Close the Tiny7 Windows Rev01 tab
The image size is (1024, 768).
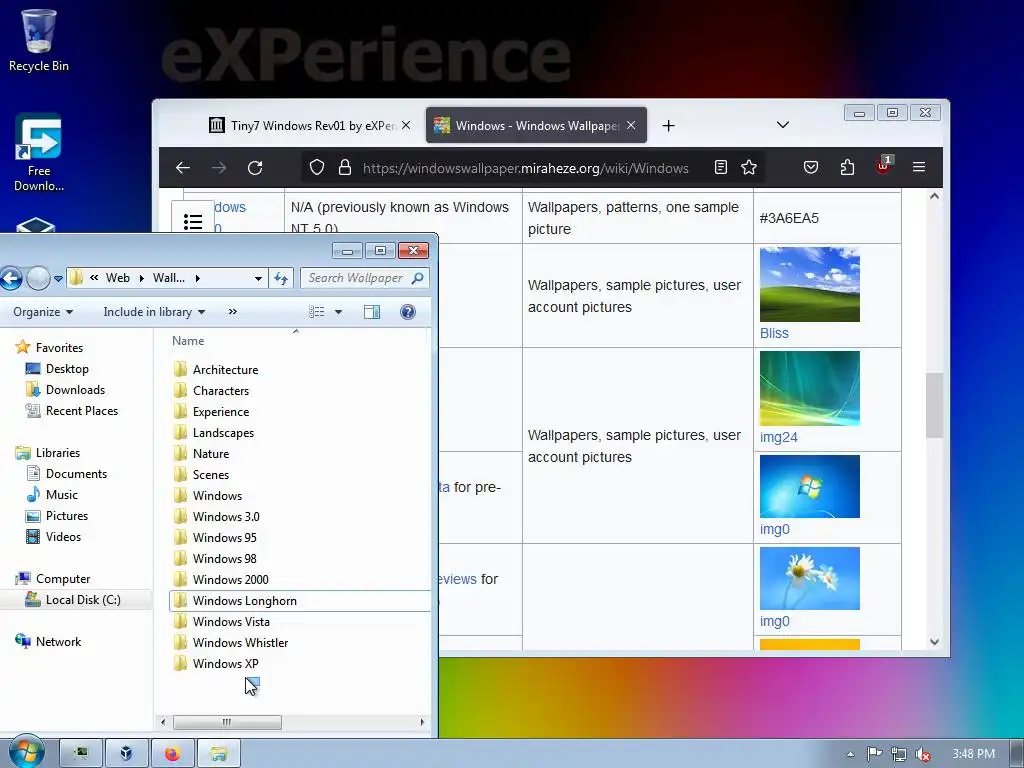pos(406,125)
